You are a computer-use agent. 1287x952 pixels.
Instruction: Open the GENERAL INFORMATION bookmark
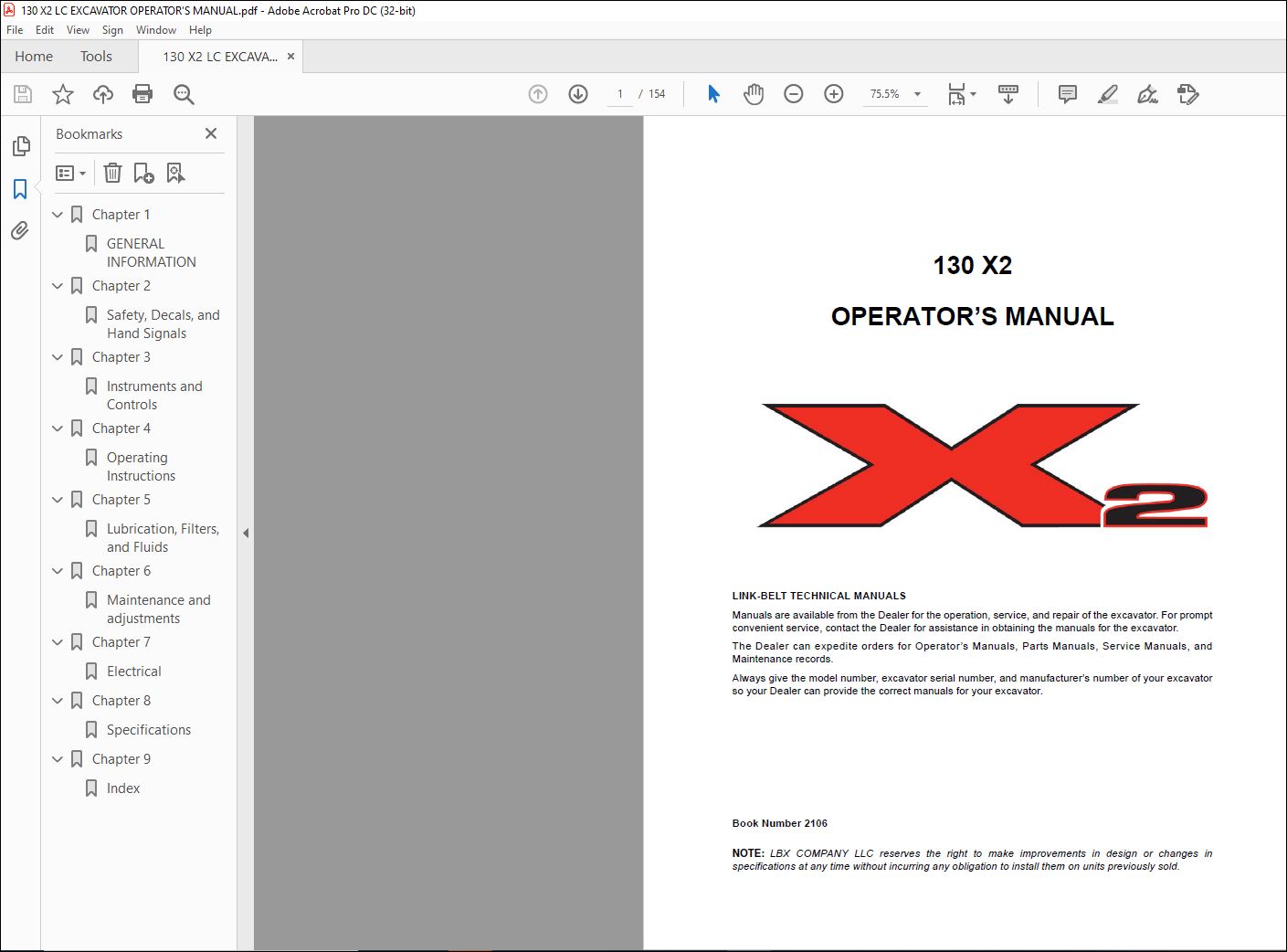point(151,253)
